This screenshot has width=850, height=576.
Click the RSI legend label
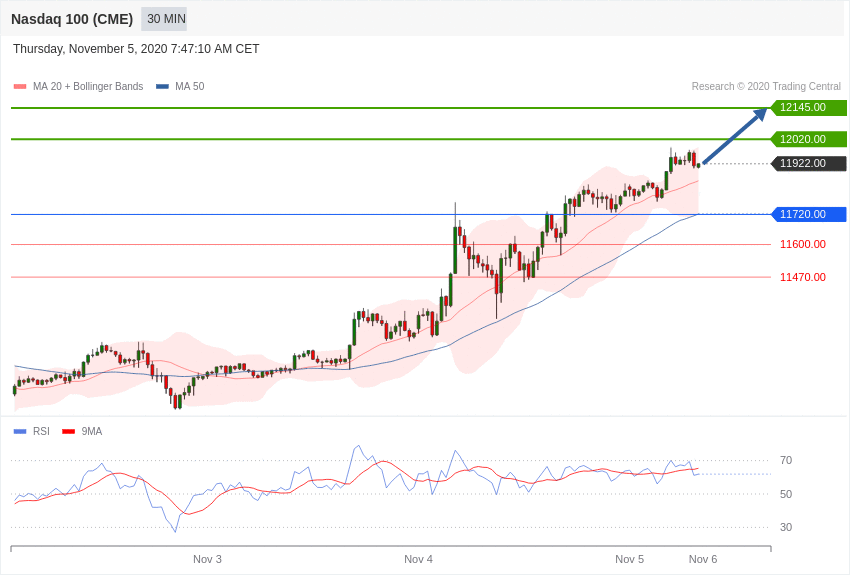point(41,431)
